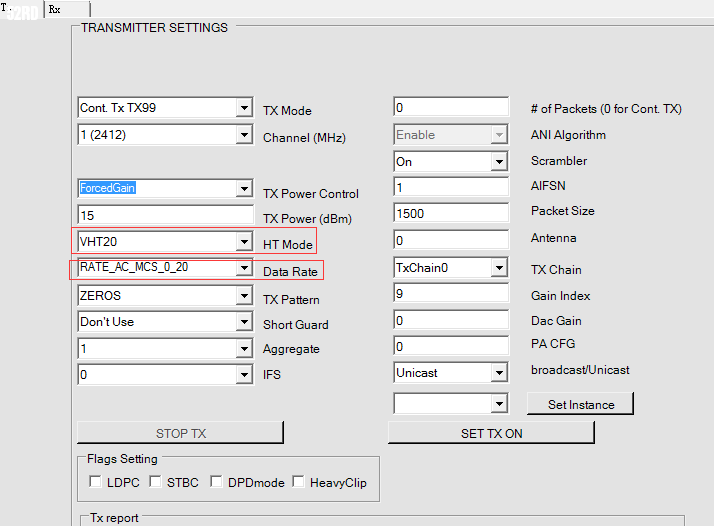Screen dimensions: 714x526
Task: Click the STOP TX button
Action: point(181,433)
